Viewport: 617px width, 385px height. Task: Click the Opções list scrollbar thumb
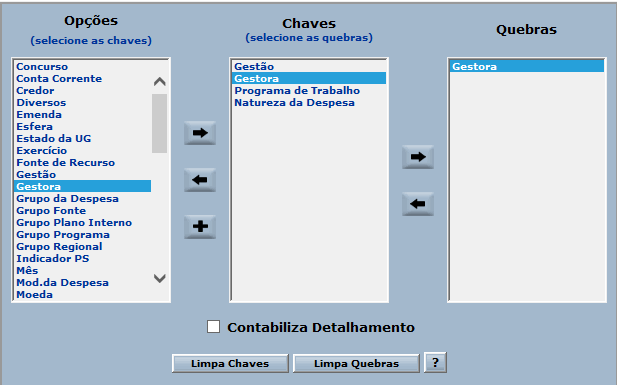159,123
